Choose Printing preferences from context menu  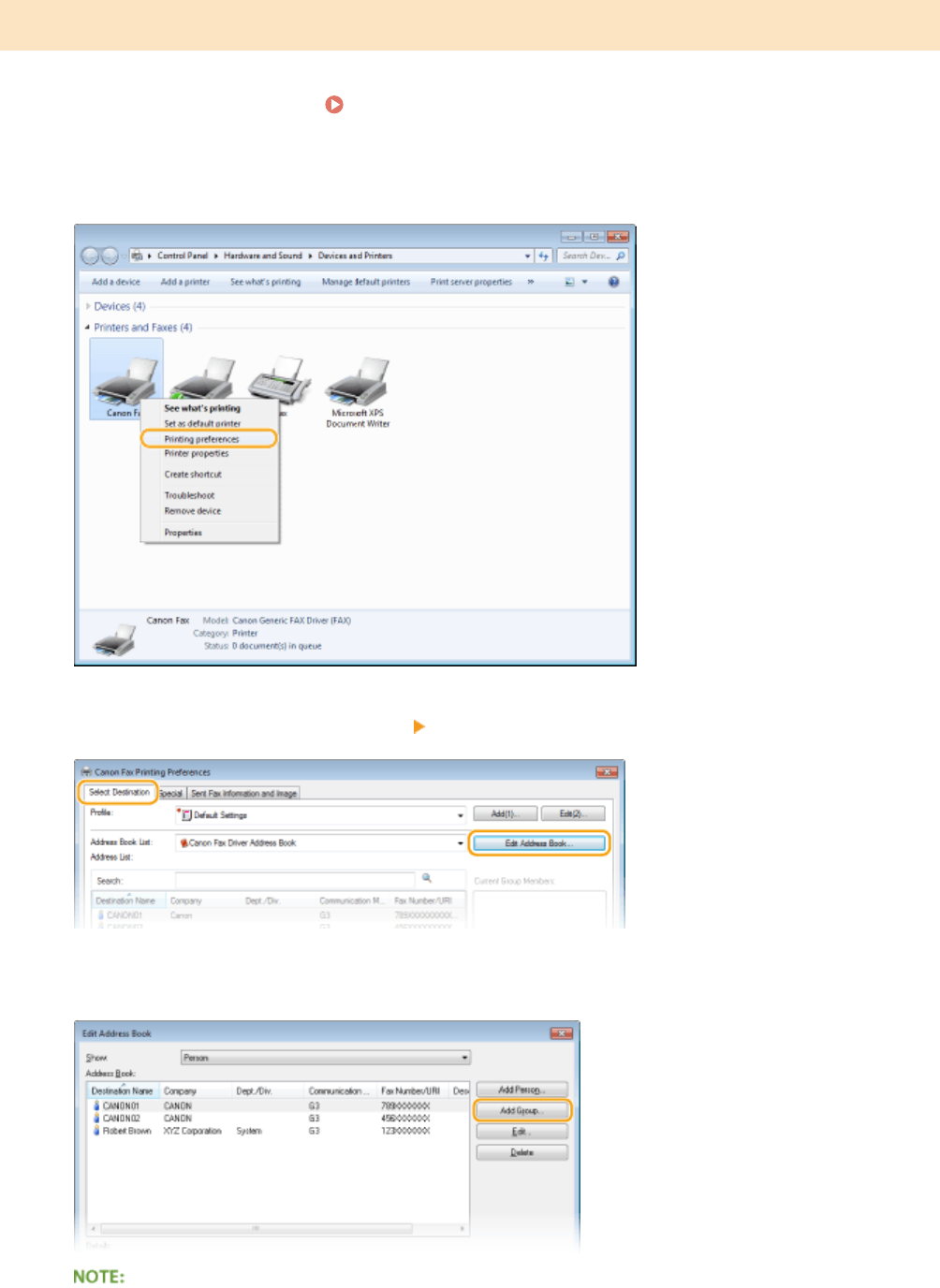coord(208,439)
